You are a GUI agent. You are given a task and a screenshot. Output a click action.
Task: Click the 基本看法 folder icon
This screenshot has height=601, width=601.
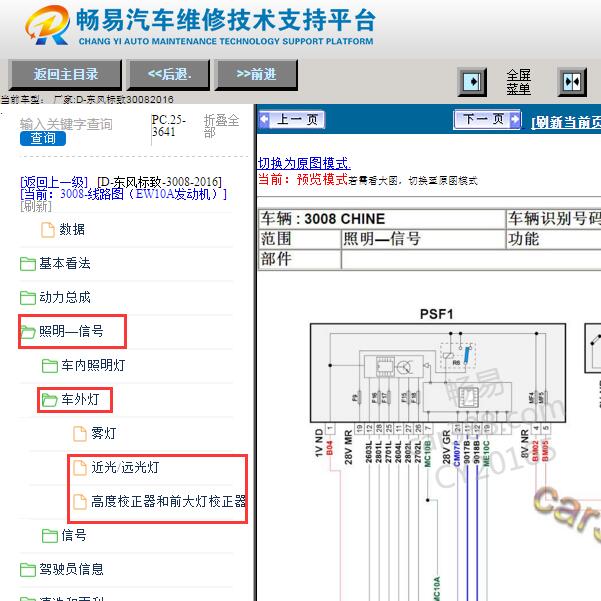(28, 264)
